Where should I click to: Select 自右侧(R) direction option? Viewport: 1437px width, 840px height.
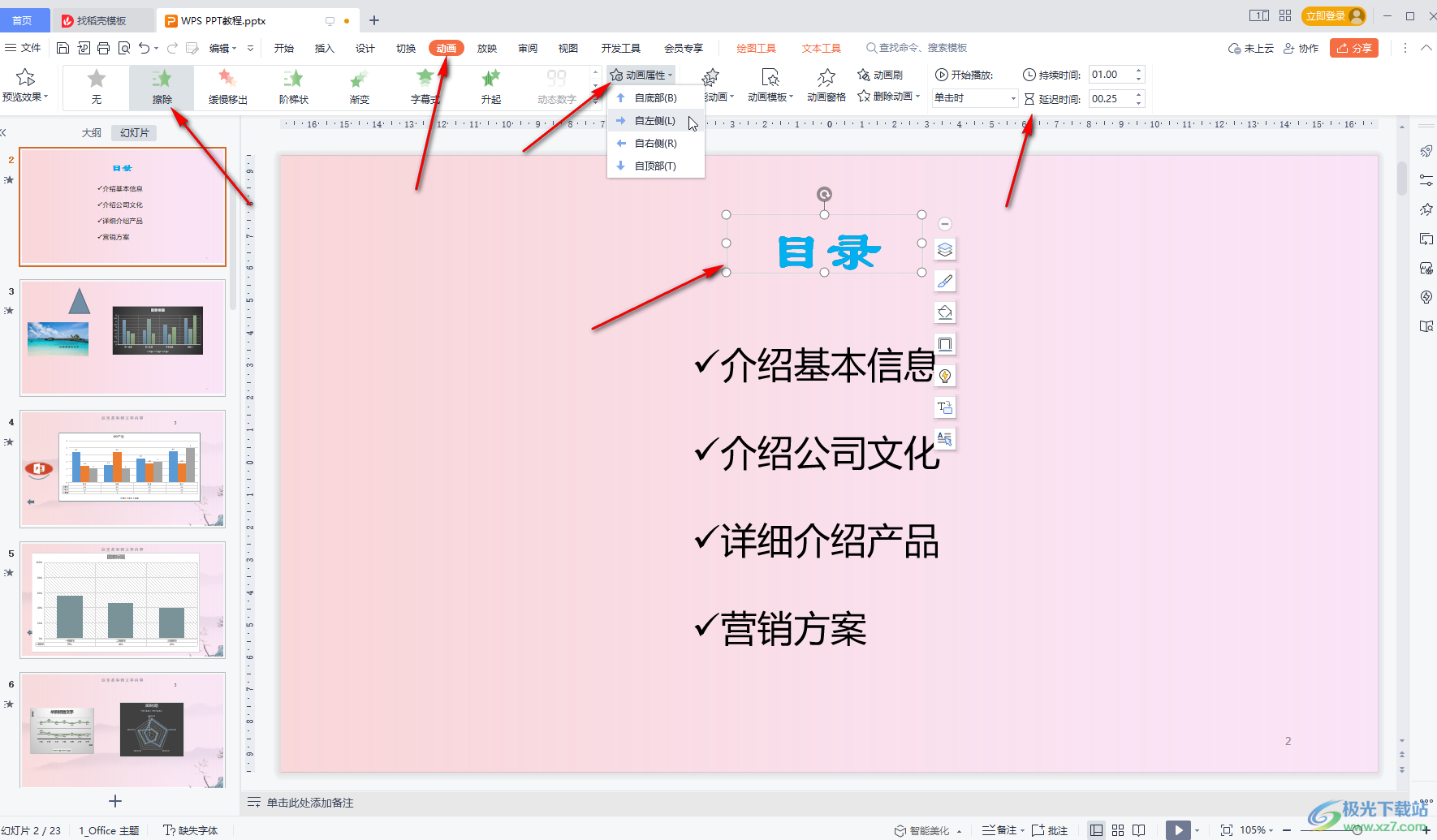pos(656,143)
